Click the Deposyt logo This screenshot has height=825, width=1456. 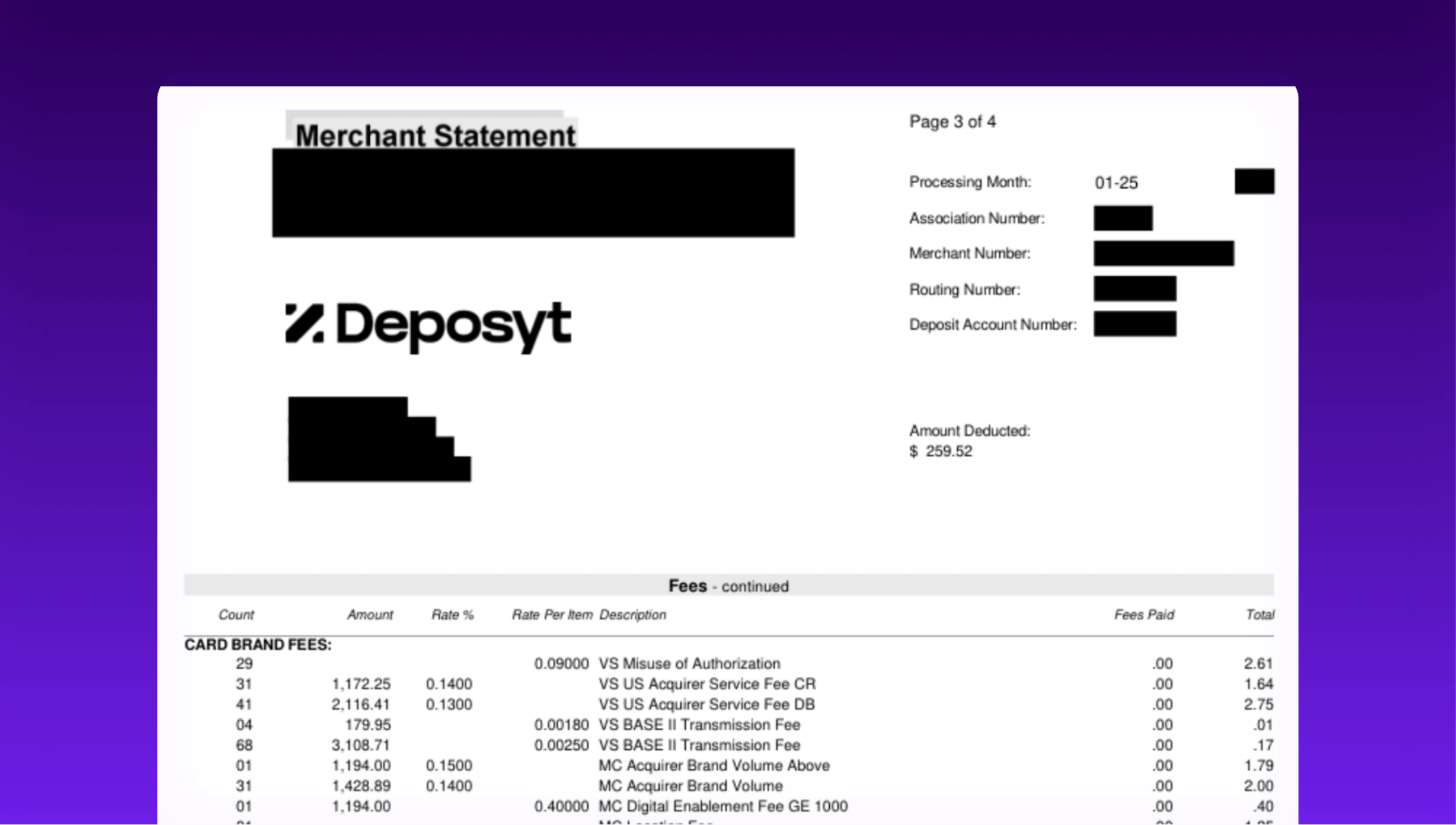coord(428,327)
